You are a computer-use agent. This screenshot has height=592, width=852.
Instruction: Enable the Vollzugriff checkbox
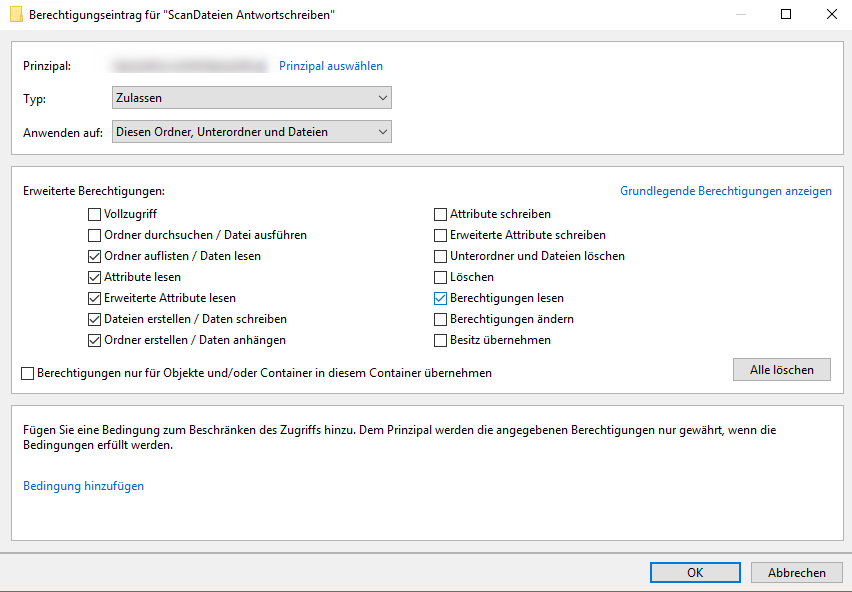click(x=95, y=215)
